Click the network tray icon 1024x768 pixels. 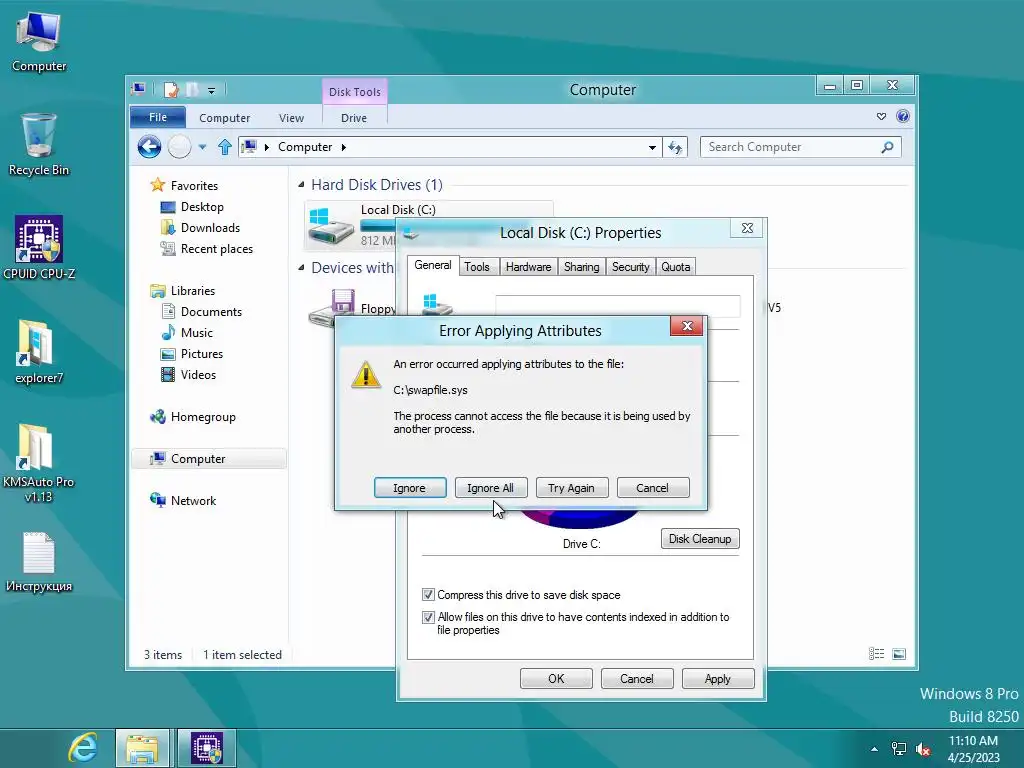point(899,749)
